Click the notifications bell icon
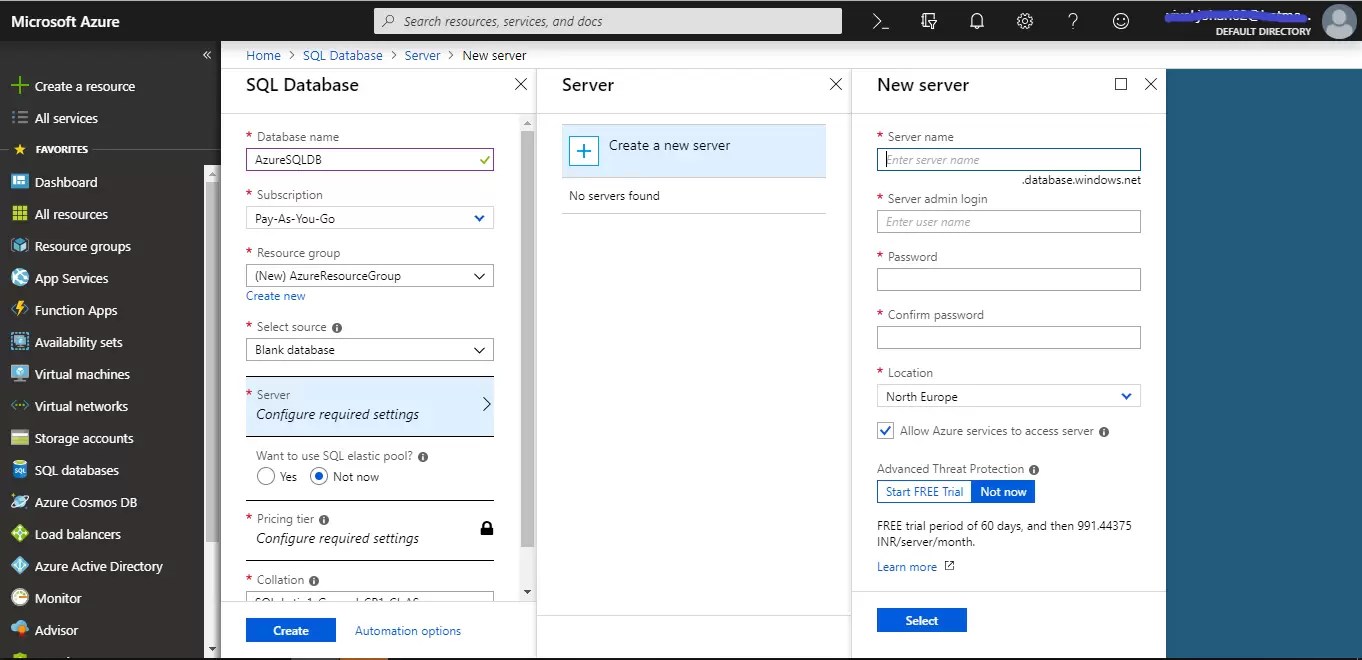The width and height of the screenshot is (1362, 660). 977,21
